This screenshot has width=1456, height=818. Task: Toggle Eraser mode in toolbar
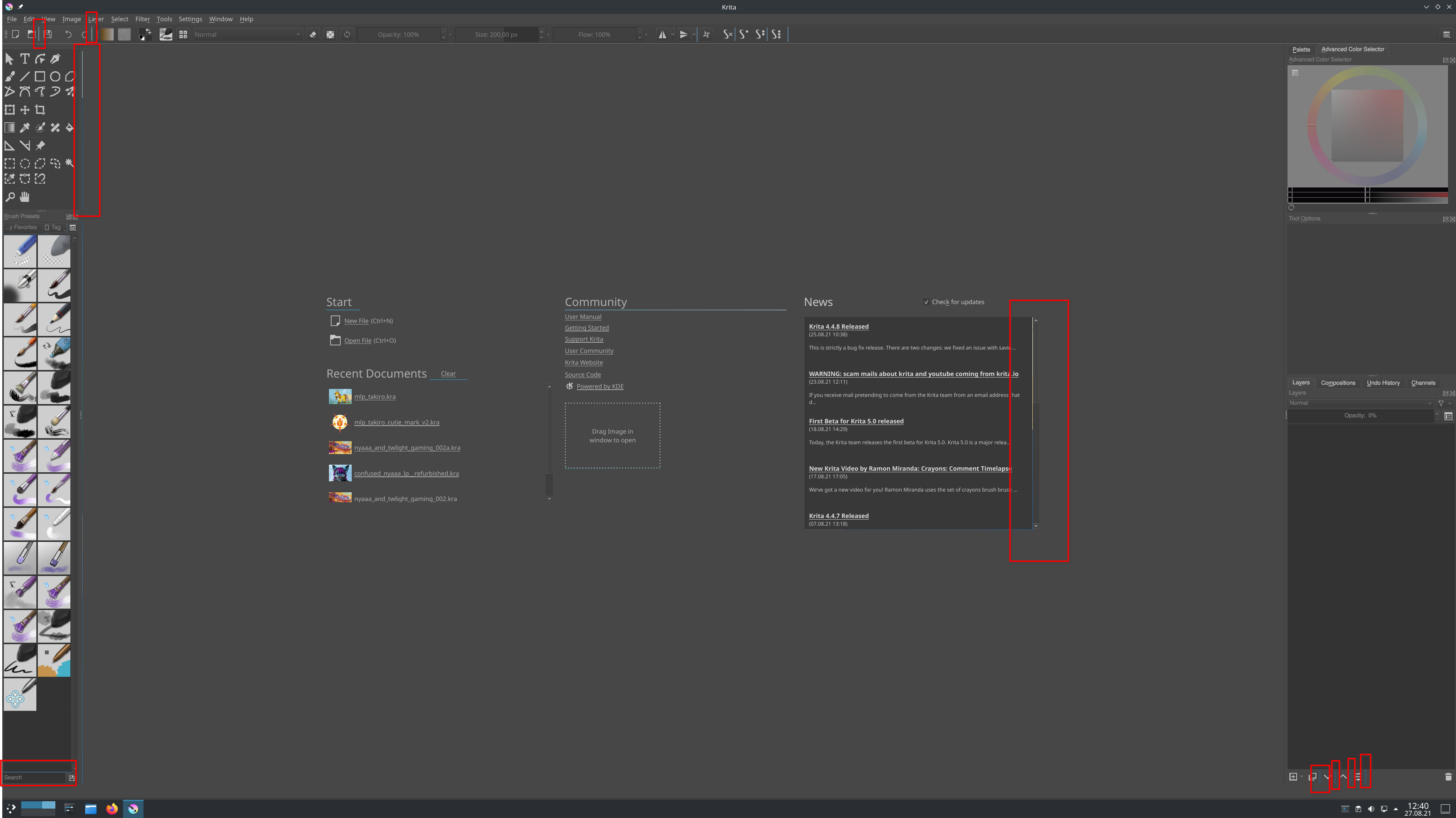[313, 34]
